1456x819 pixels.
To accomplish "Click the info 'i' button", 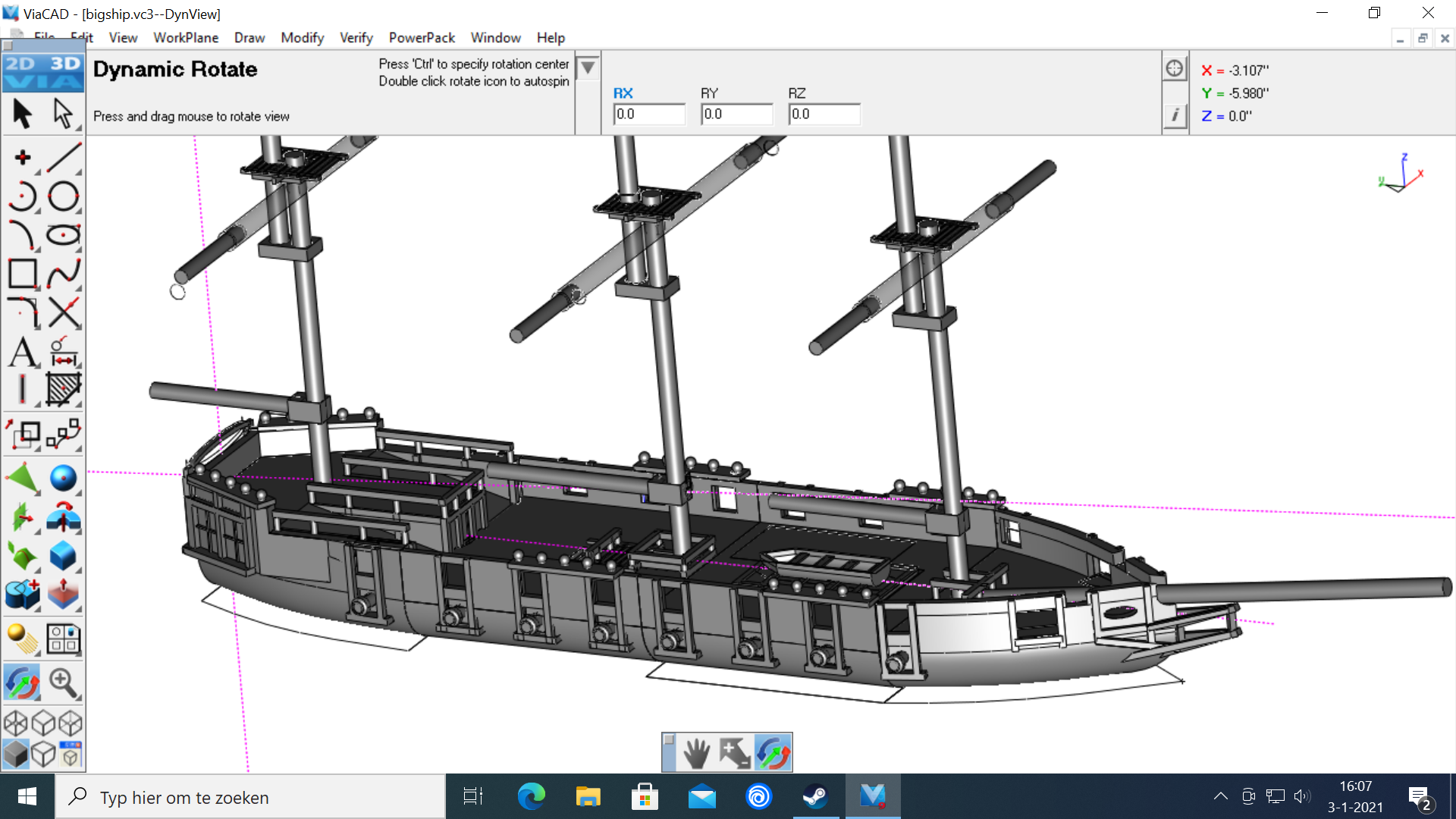I will (x=1175, y=115).
